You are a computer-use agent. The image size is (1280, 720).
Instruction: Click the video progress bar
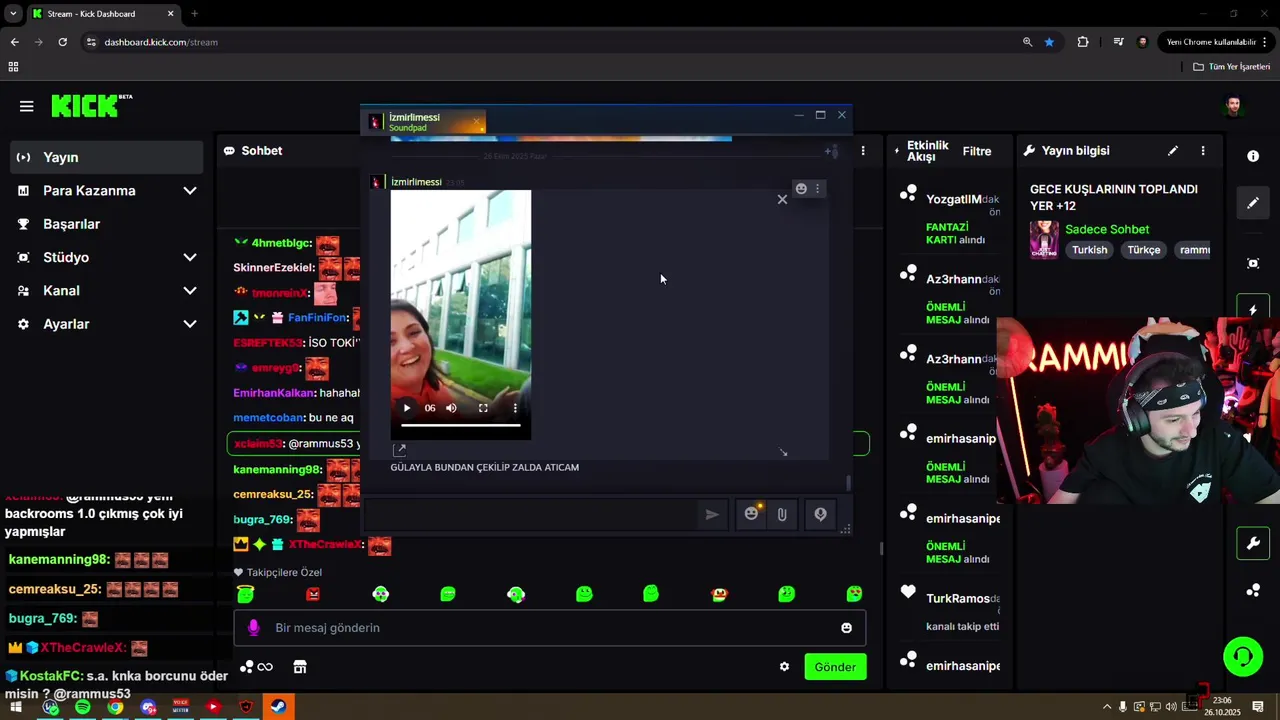pos(461,425)
